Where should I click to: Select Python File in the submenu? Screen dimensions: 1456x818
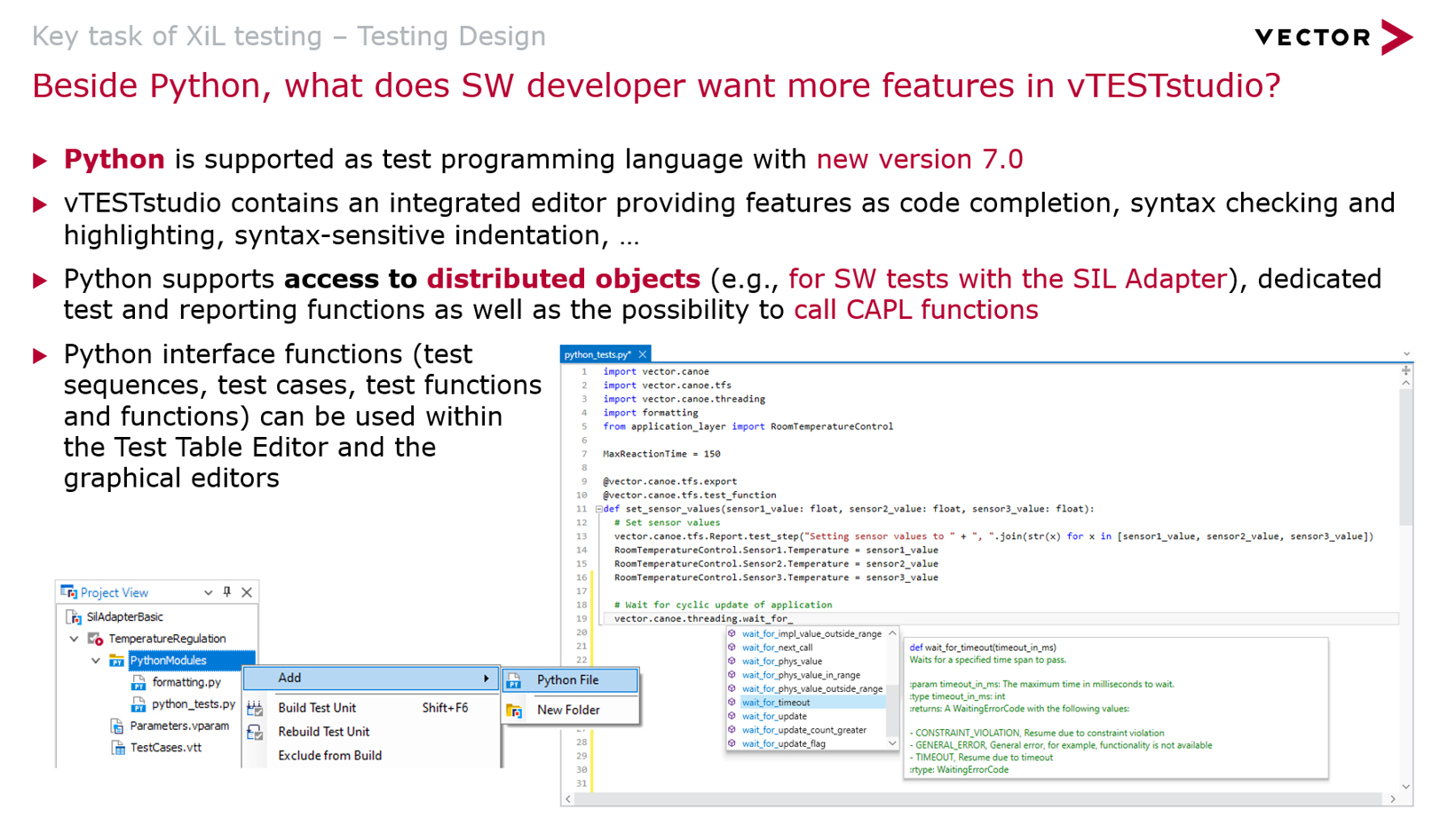(x=571, y=680)
